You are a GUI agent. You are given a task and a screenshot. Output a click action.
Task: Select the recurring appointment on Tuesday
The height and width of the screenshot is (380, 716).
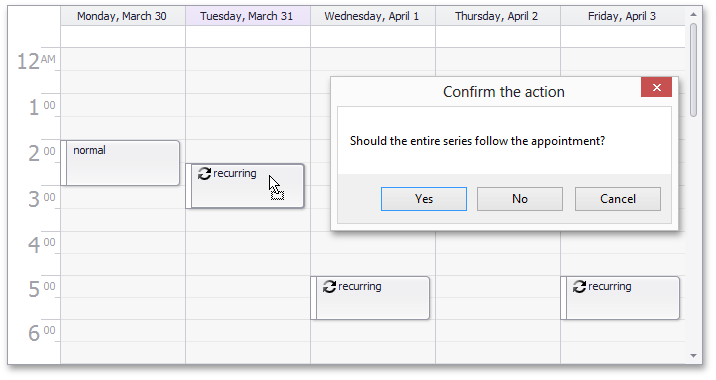[x=245, y=186]
